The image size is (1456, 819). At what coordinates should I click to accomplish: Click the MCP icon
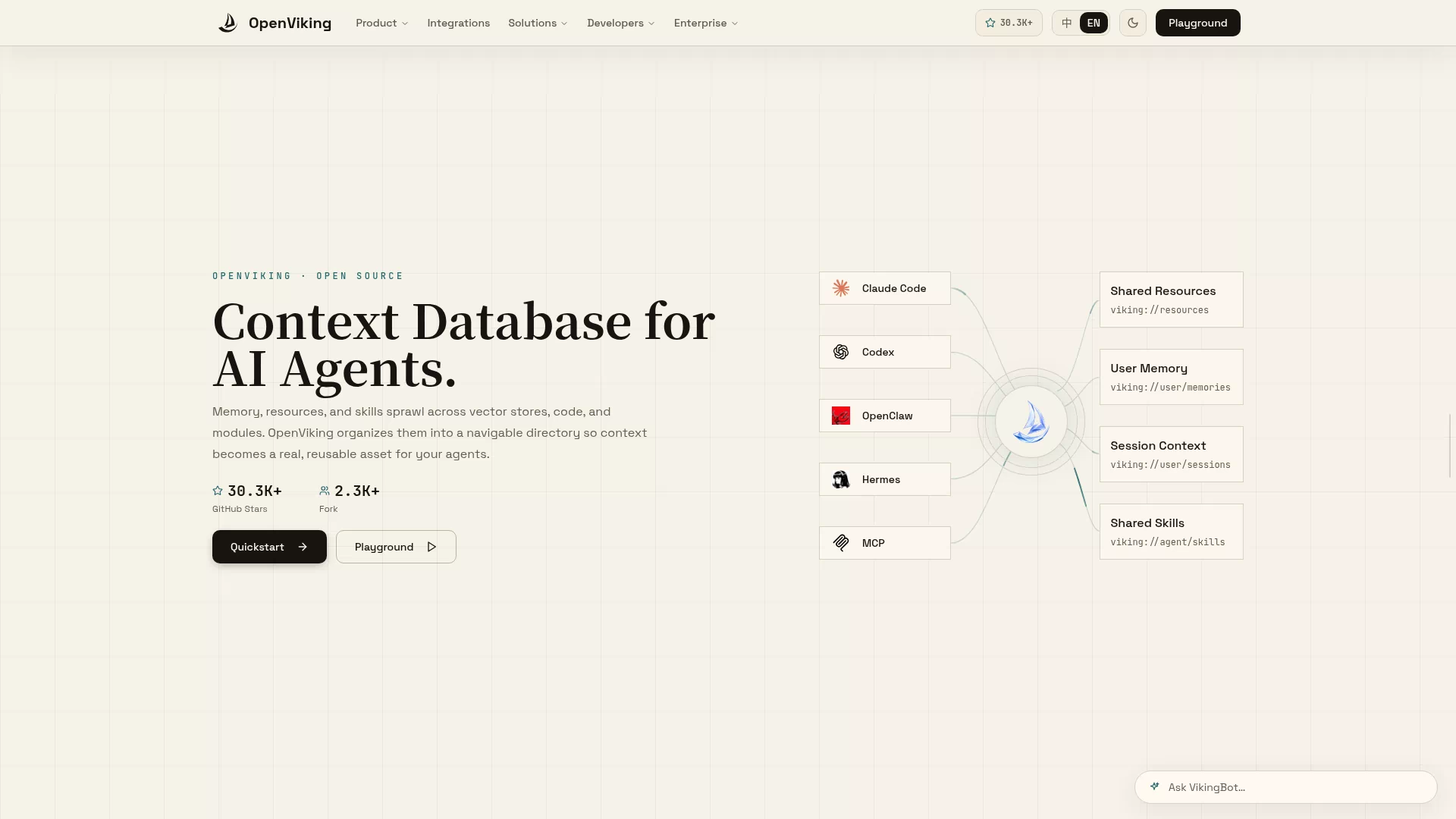pyautogui.click(x=841, y=543)
